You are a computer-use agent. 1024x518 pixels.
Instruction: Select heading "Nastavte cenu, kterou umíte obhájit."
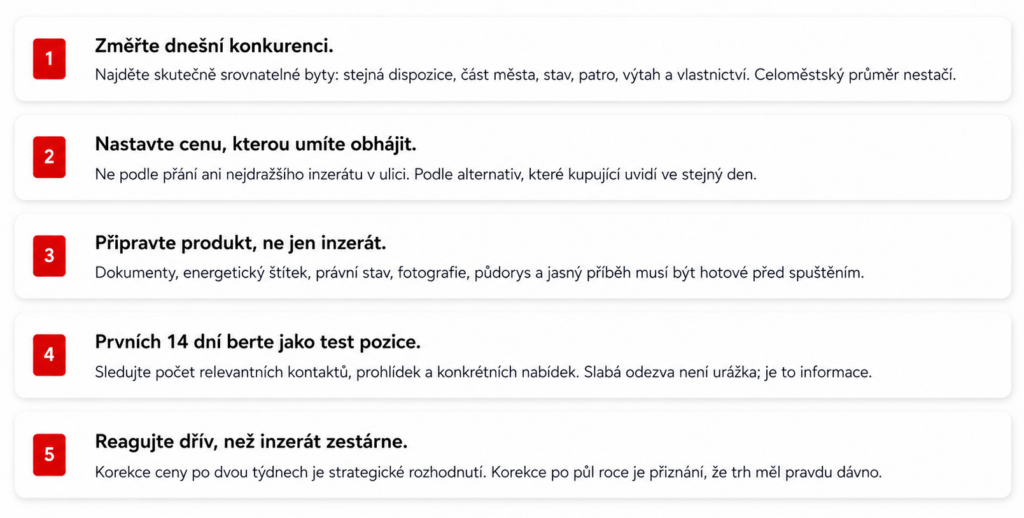click(x=255, y=144)
